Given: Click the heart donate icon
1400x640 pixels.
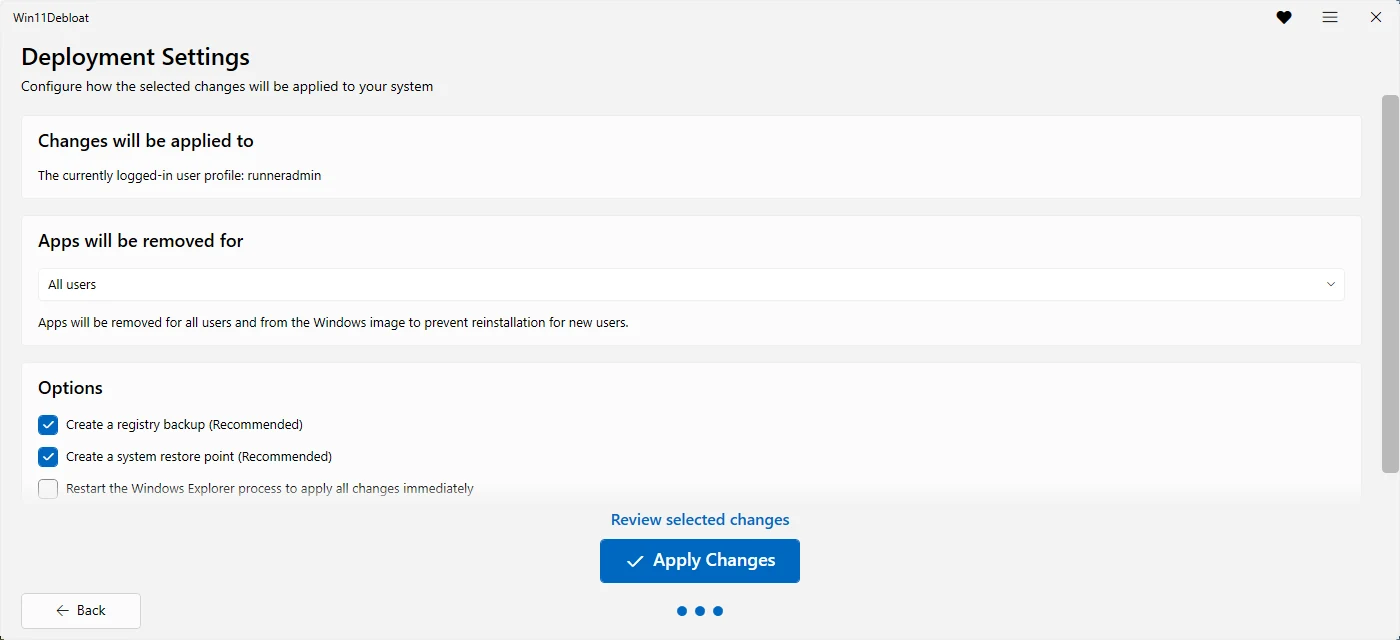Looking at the screenshot, I should tap(1284, 18).
